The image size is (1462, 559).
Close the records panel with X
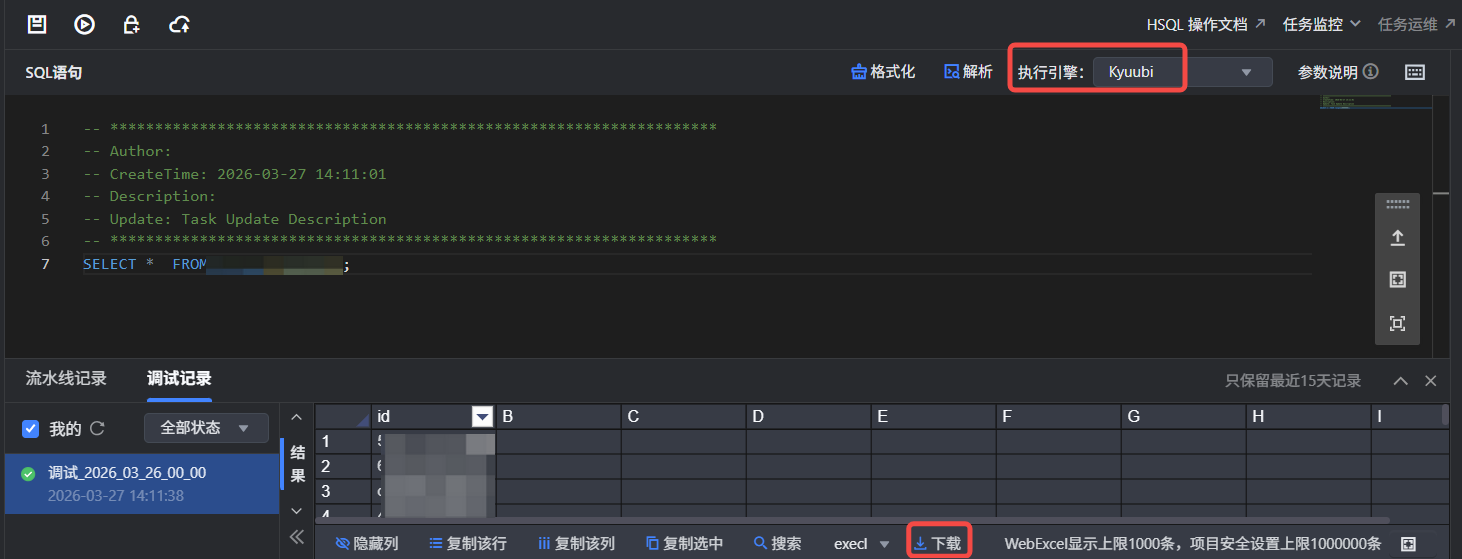pos(1431,381)
